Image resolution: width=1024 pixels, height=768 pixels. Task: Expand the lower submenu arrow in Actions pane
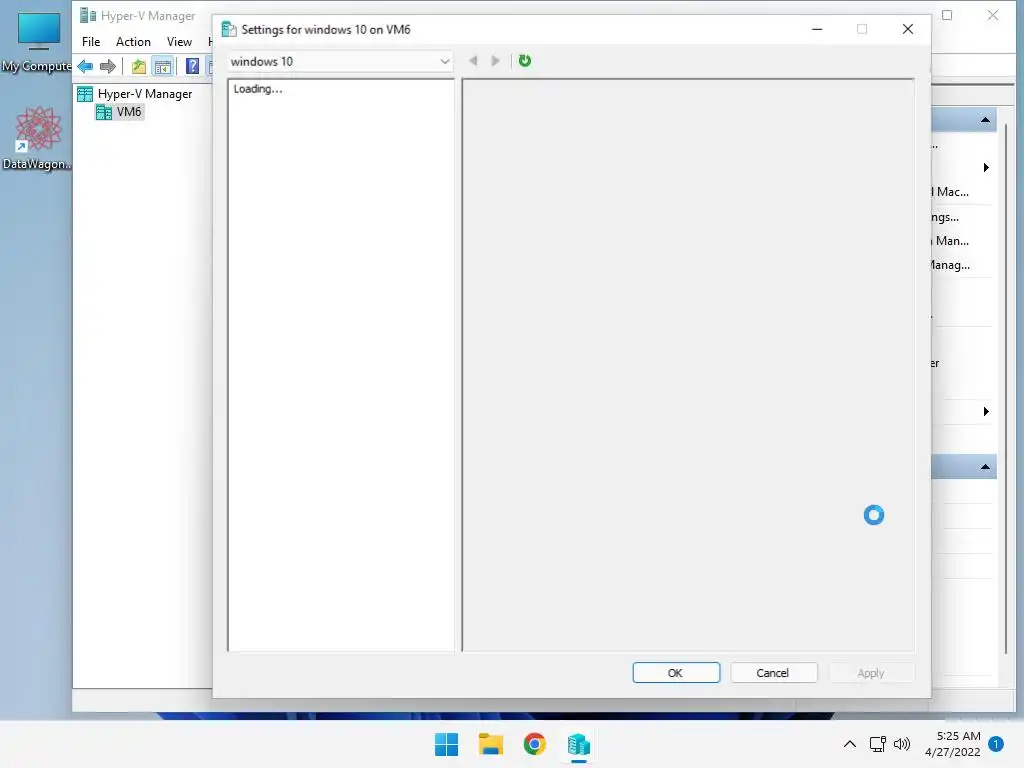[986, 411]
